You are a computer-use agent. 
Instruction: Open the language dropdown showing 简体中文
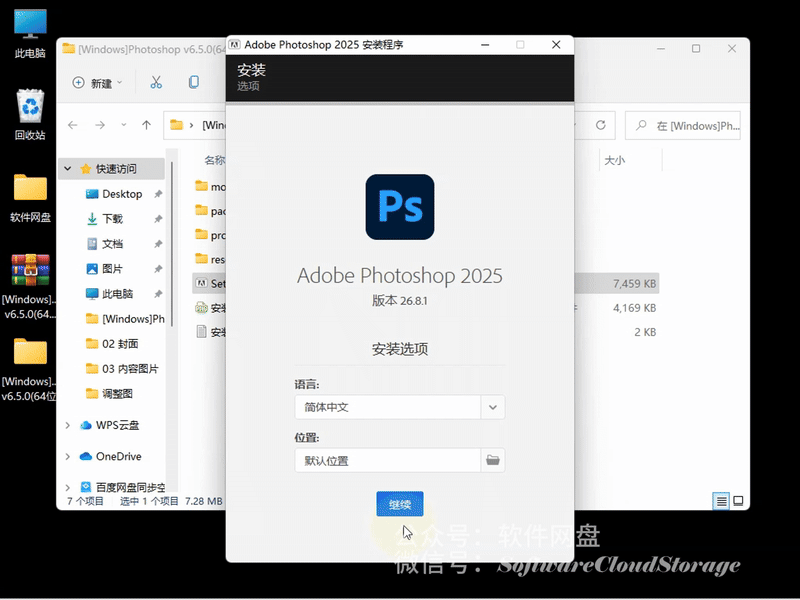[492, 407]
